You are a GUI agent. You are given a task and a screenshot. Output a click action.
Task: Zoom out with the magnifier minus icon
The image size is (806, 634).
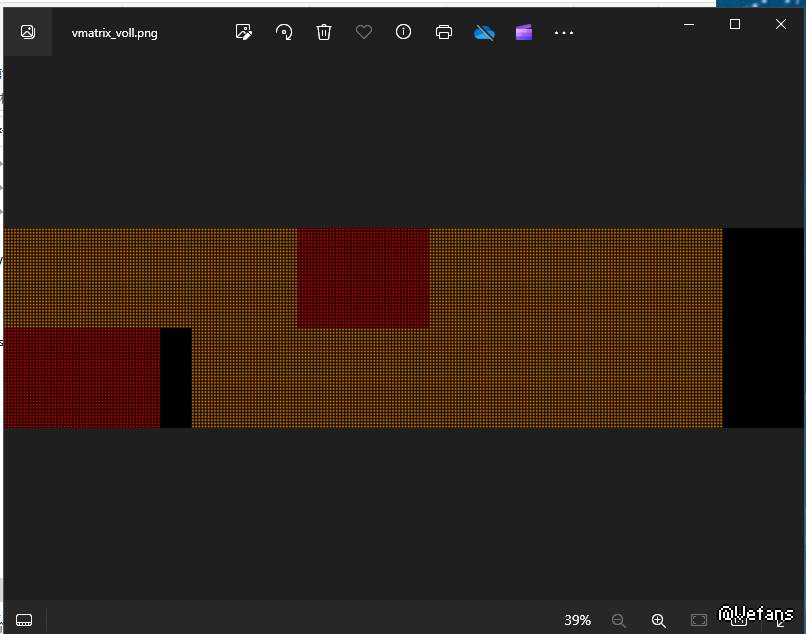(619, 620)
